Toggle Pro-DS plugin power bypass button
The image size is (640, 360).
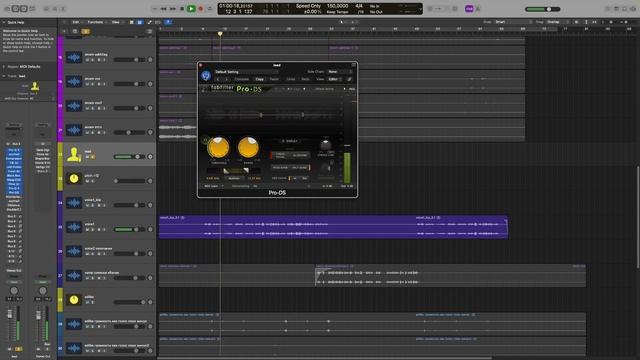tap(206, 76)
